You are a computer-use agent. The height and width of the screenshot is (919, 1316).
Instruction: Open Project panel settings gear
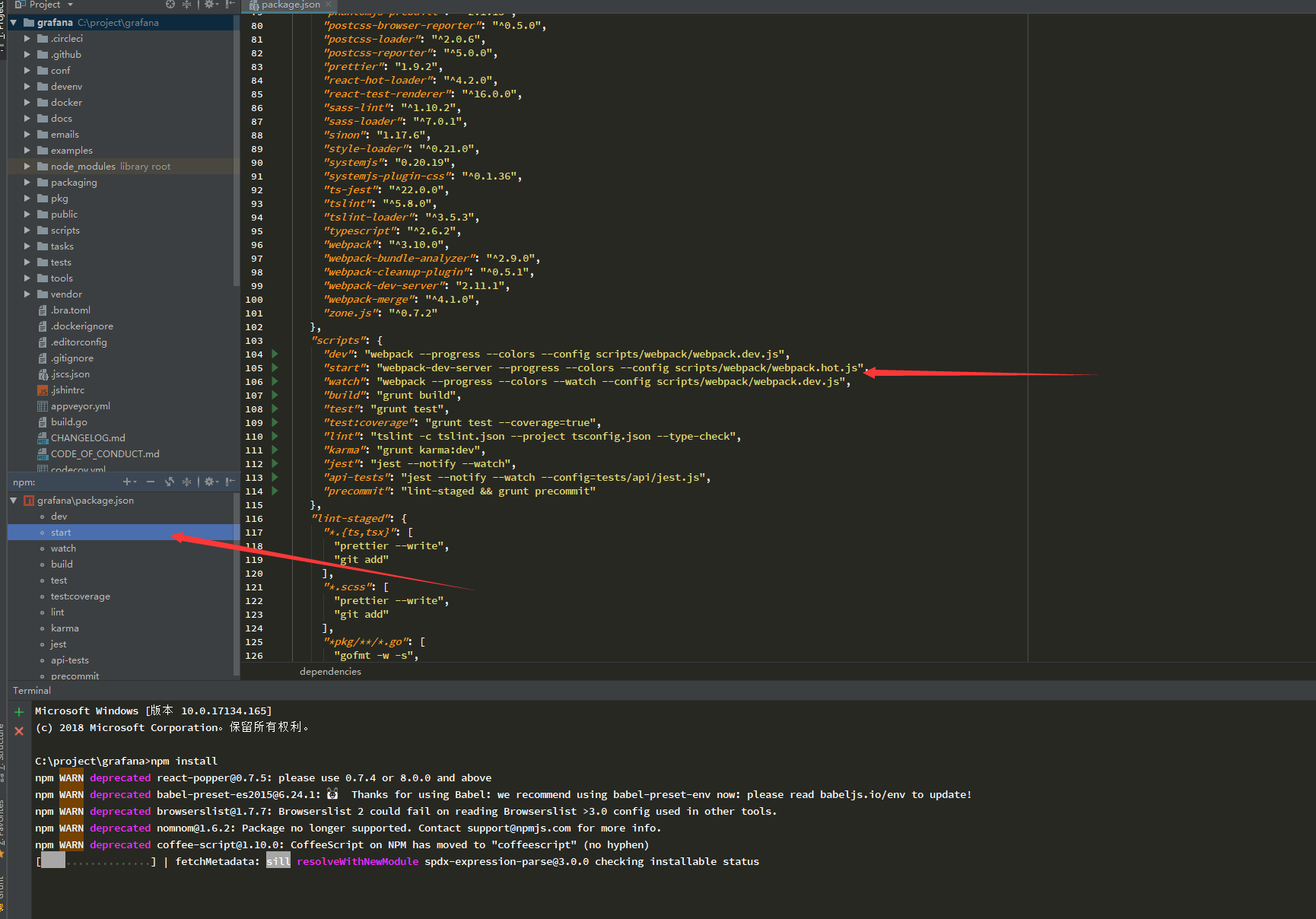click(x=211, y=5)
